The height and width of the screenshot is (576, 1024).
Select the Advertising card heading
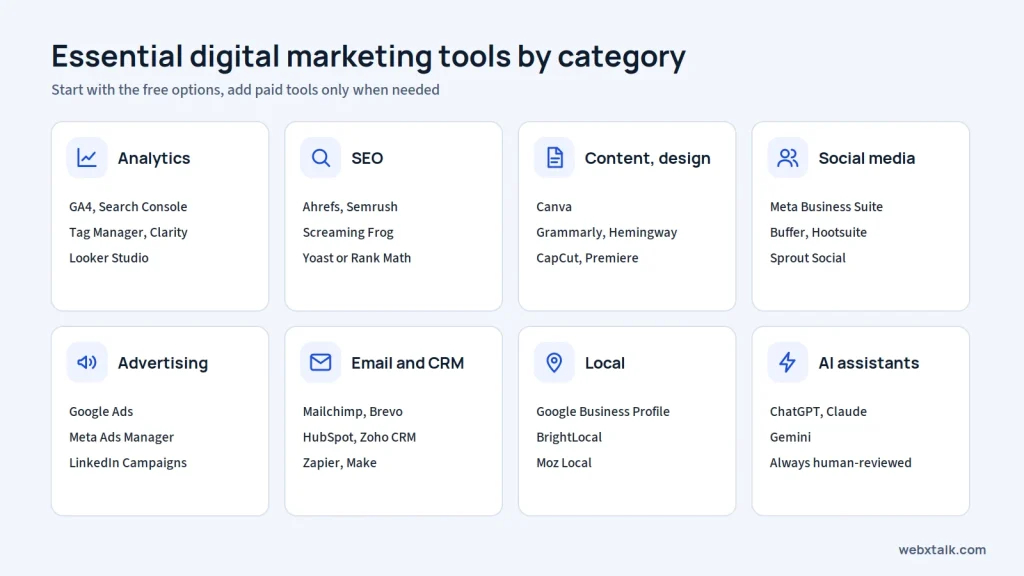163,363
